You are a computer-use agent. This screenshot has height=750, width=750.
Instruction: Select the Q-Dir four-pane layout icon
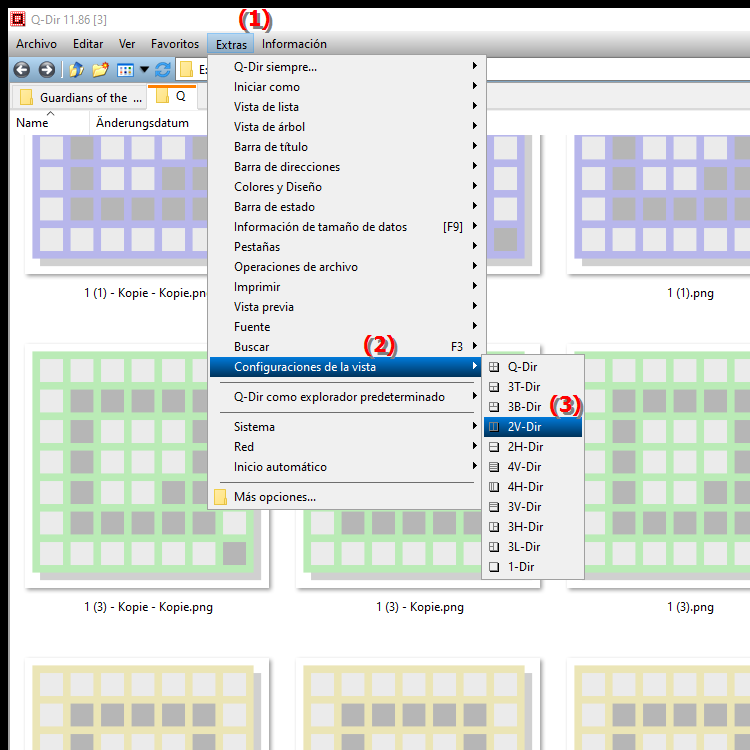pyautogui.click(x=494, y=367)
